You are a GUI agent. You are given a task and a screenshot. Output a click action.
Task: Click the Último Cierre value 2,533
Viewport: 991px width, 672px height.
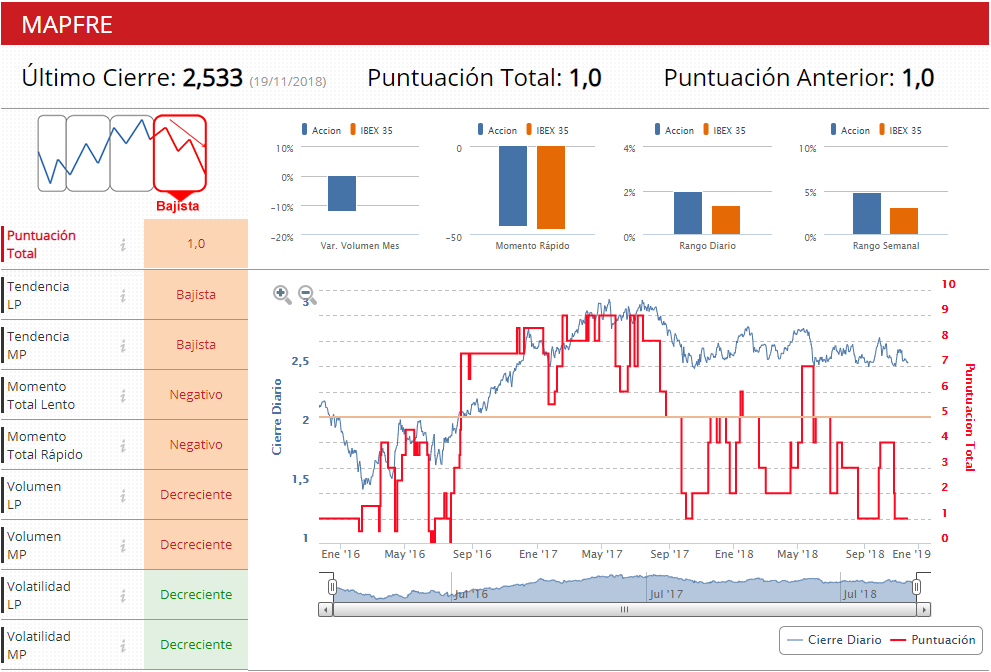(212, 78)
